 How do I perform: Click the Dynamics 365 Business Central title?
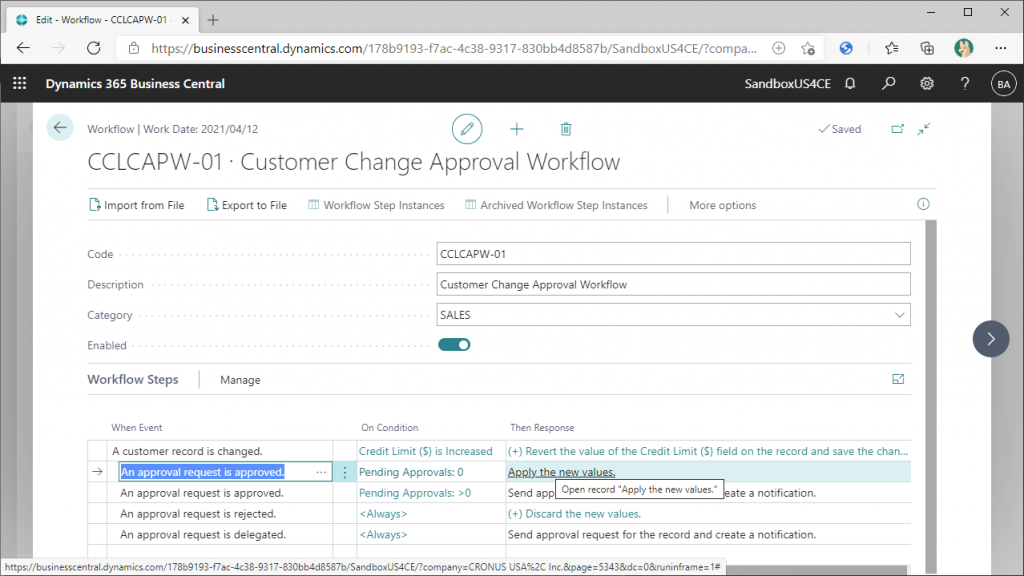click(x=135, y=84)
